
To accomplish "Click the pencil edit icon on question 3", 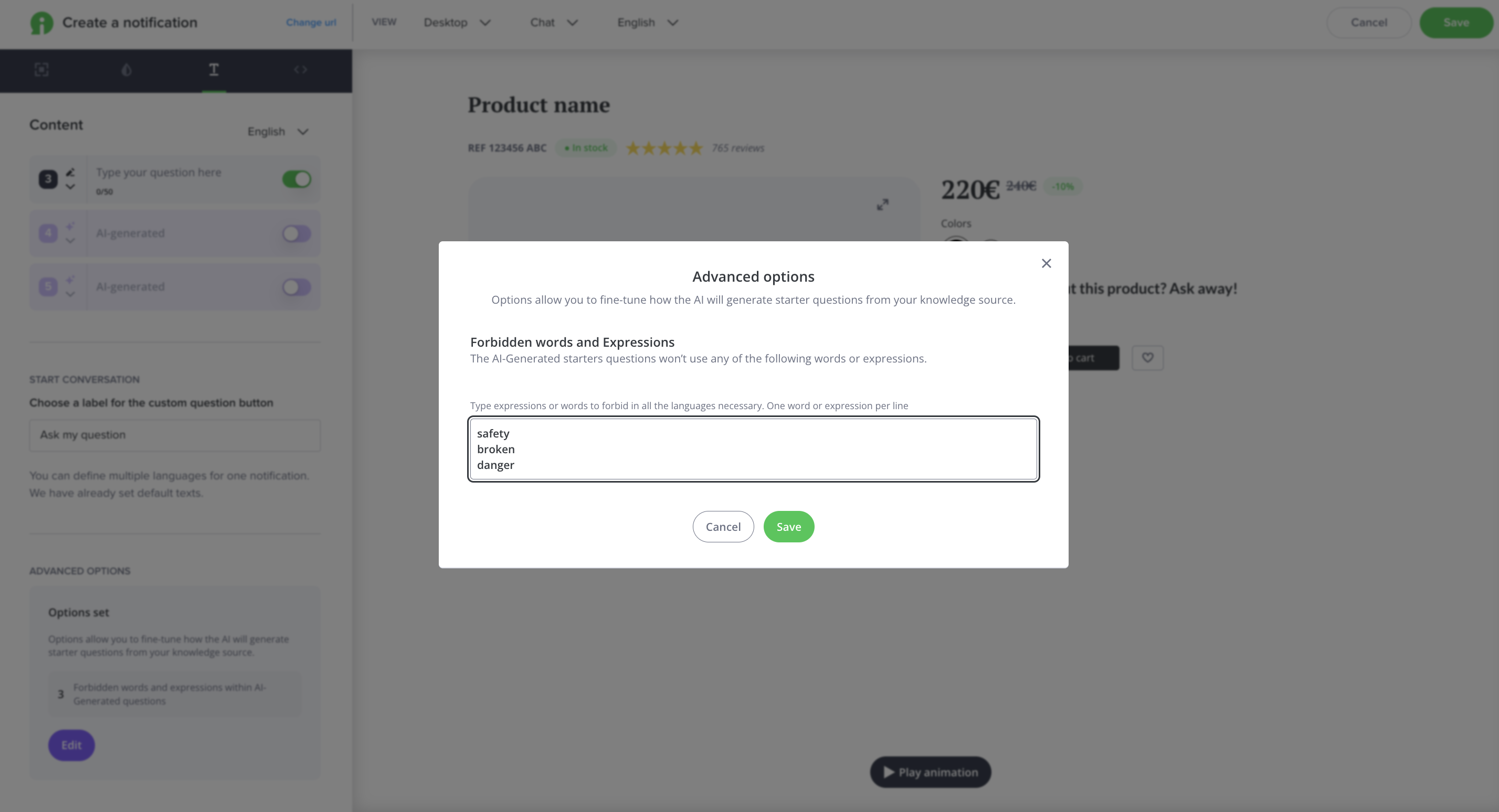I will point(70,172).
